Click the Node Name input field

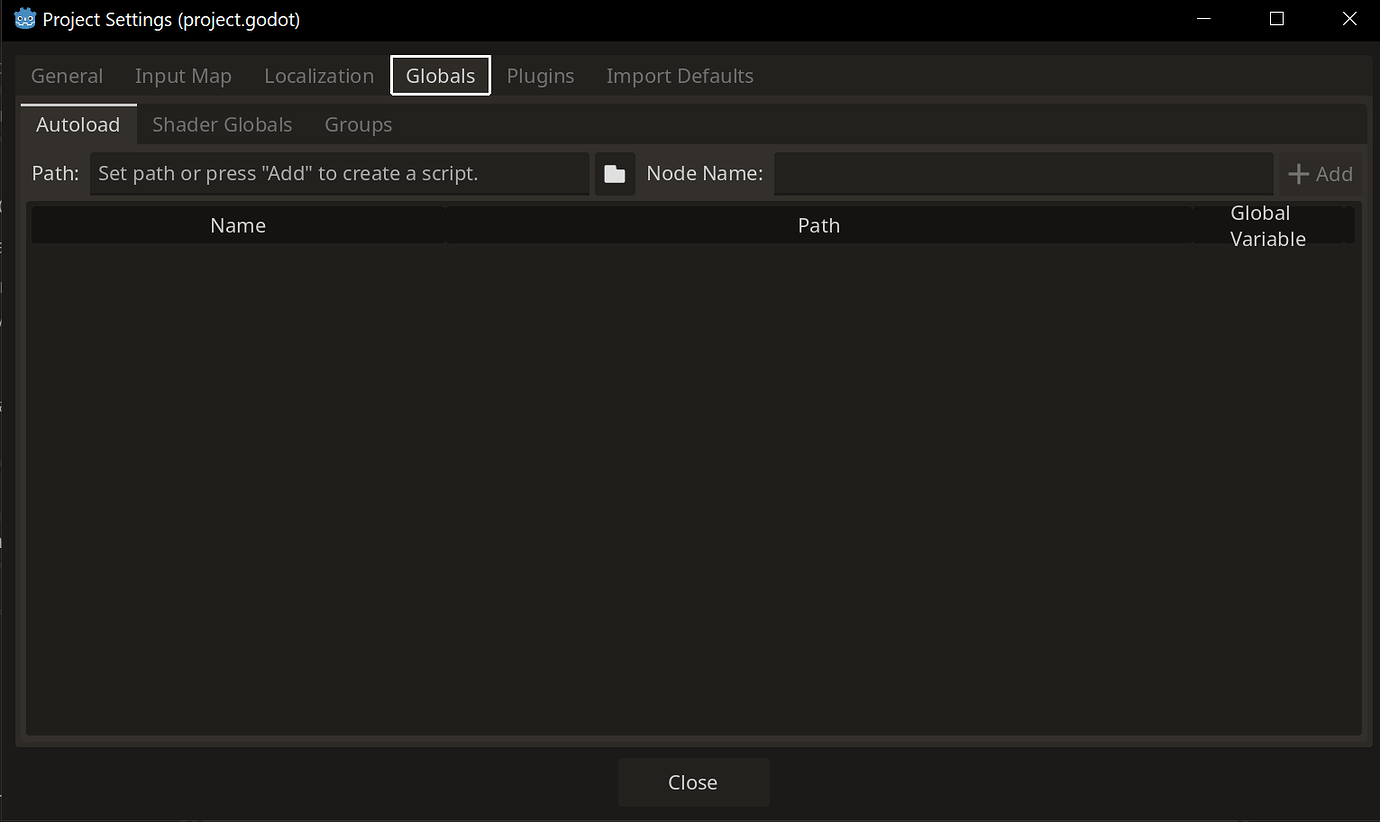pos(1024,173)
